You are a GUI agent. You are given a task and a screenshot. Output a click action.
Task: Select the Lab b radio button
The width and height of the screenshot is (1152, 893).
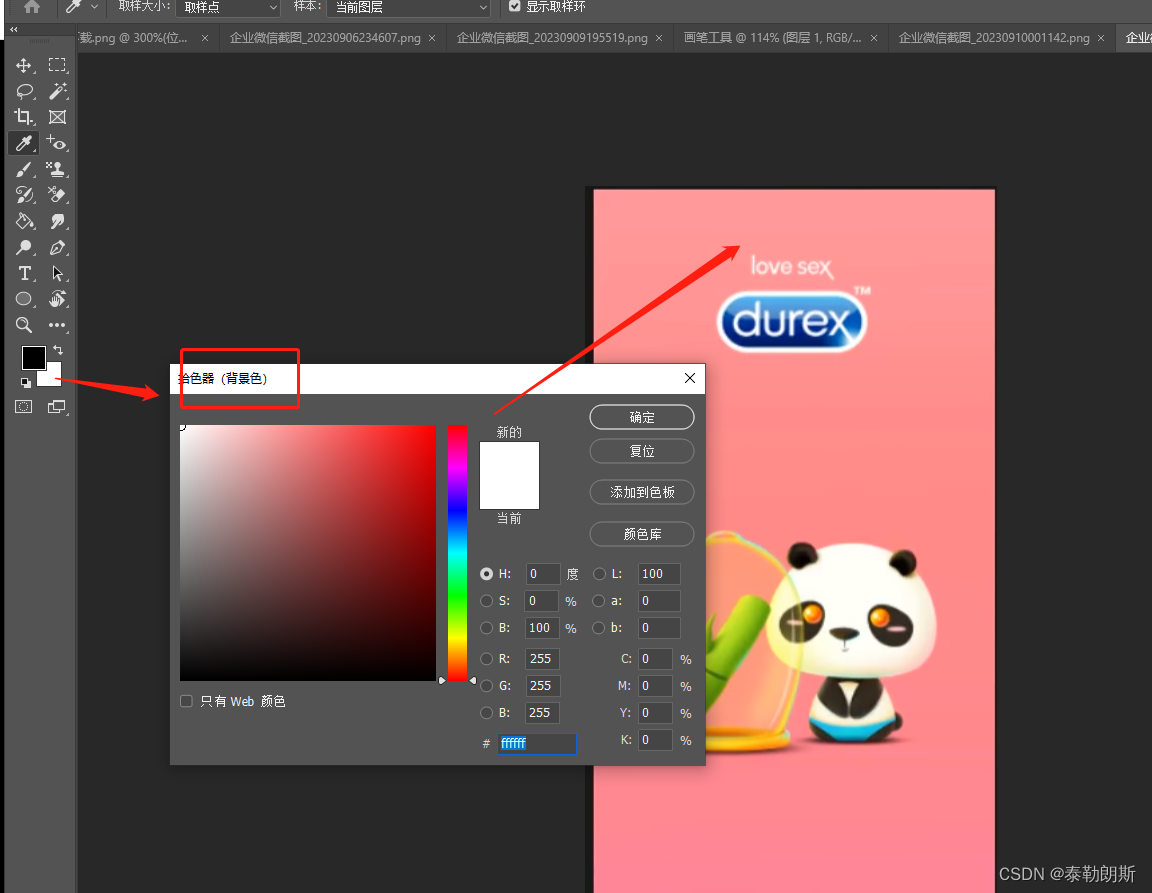(x=599, y=628)
